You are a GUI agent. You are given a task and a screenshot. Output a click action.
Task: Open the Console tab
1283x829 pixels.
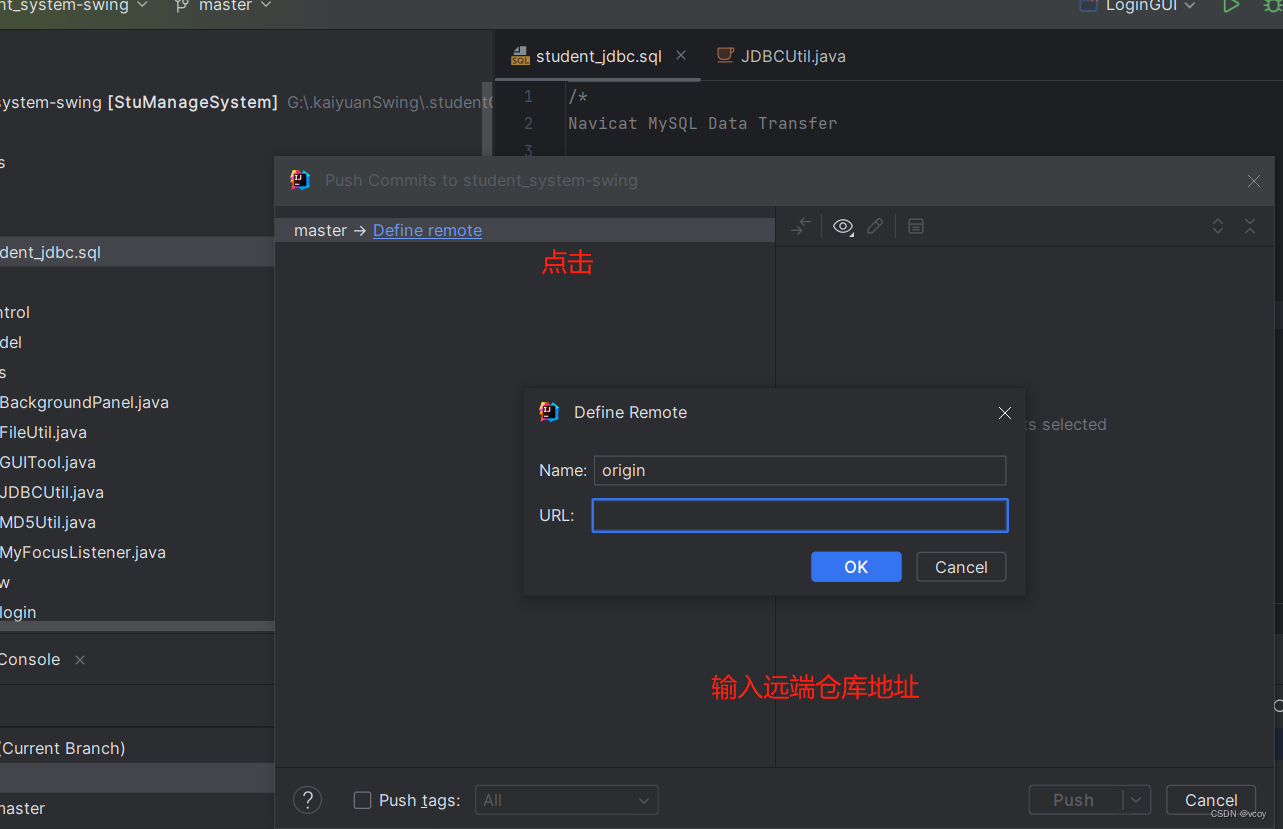(x=30, y=659)
